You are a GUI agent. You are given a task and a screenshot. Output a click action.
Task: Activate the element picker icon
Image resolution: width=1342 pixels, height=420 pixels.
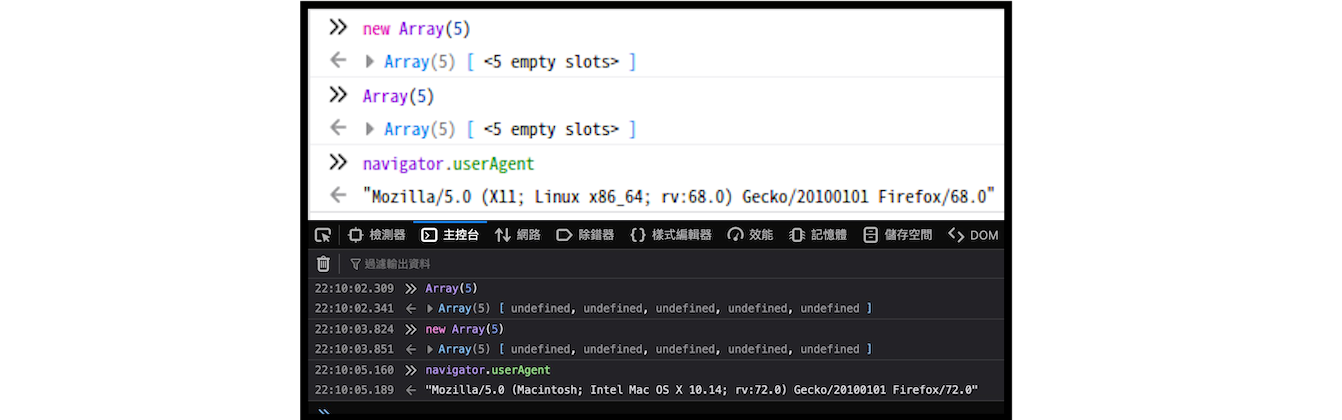click(x=322, y=235)
